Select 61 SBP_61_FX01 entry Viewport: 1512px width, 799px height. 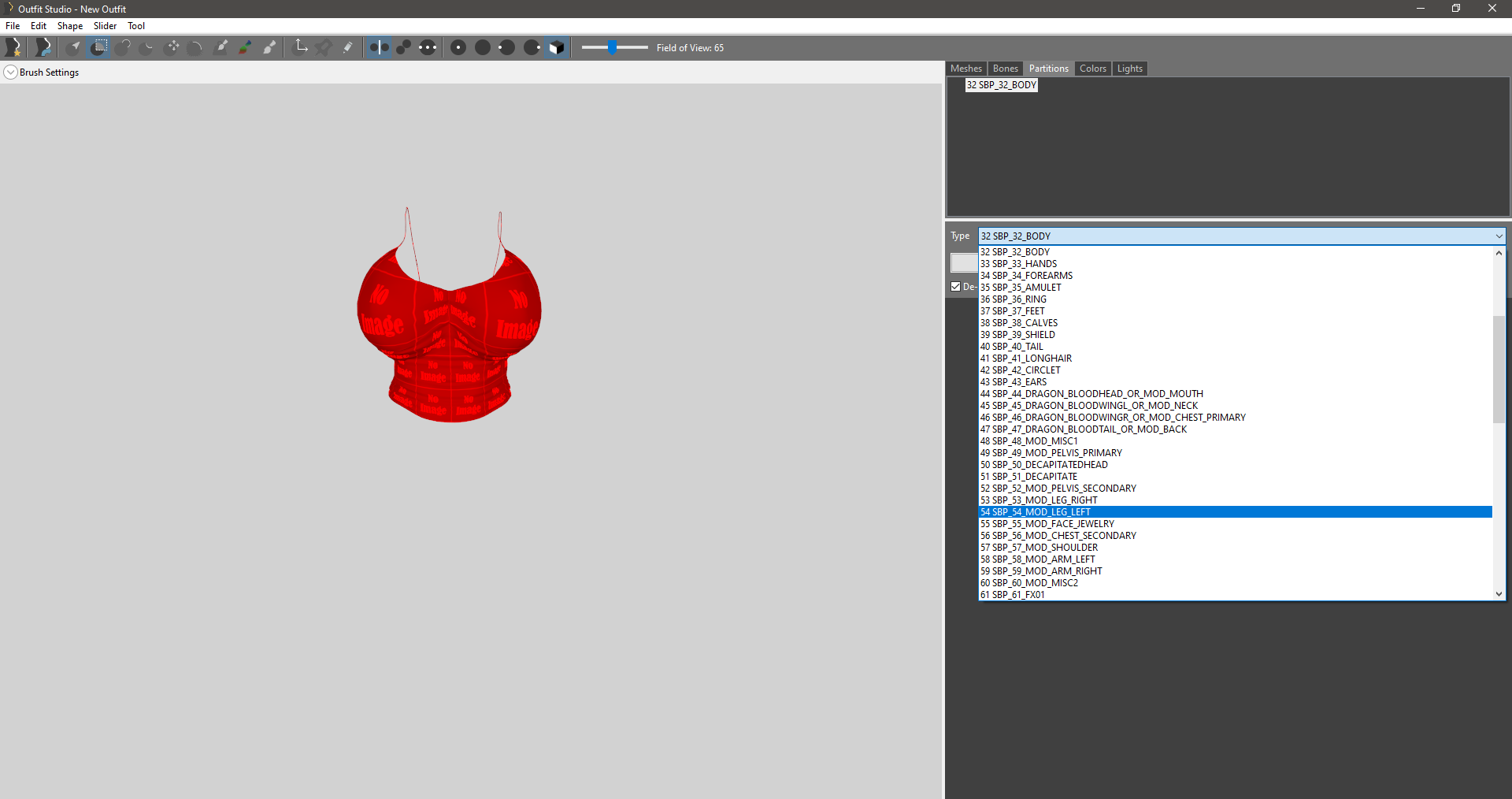click(1235, 595)
